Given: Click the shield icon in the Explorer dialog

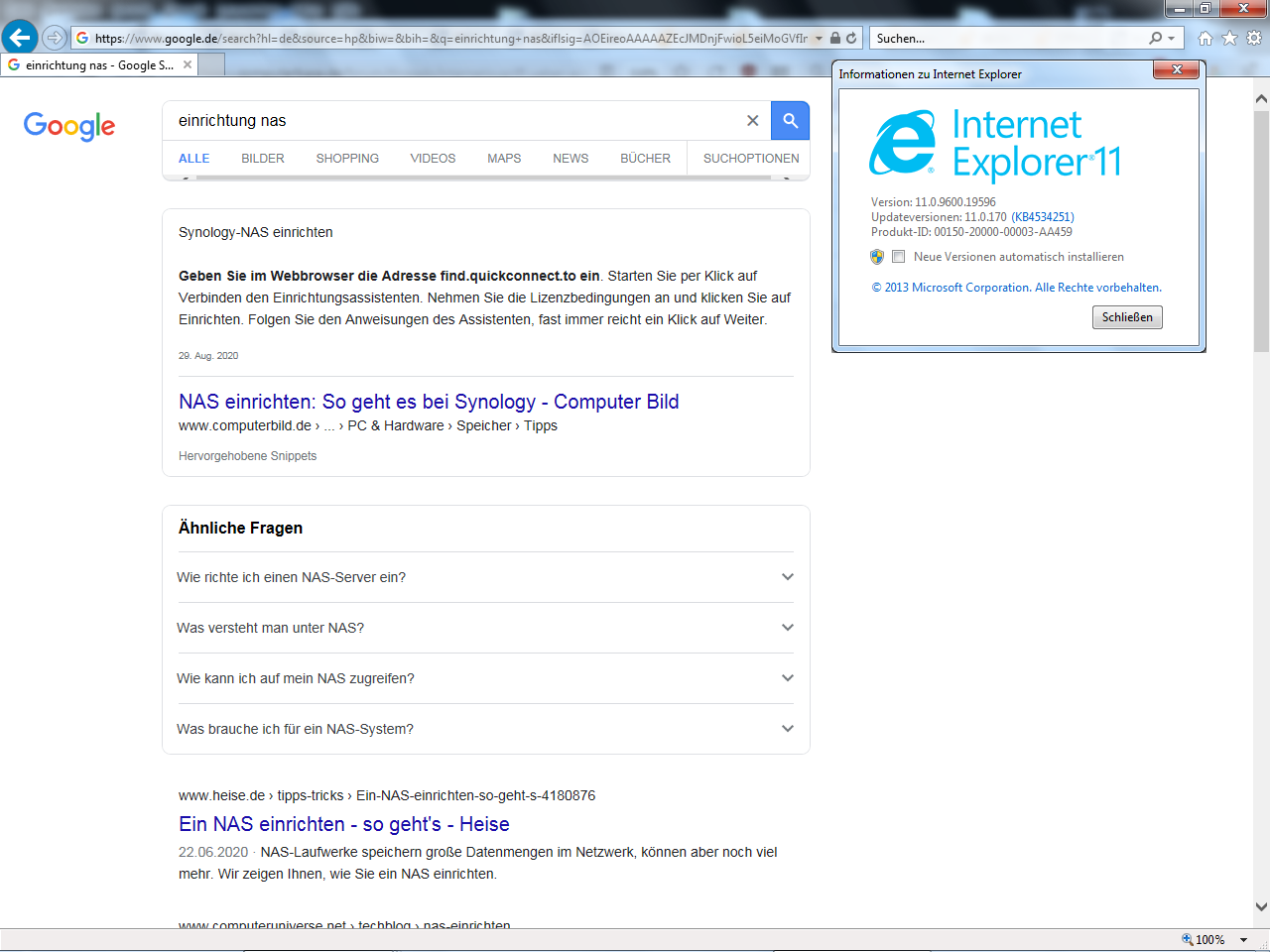Looking at the screenshot, I should click(x=877, y=256).
